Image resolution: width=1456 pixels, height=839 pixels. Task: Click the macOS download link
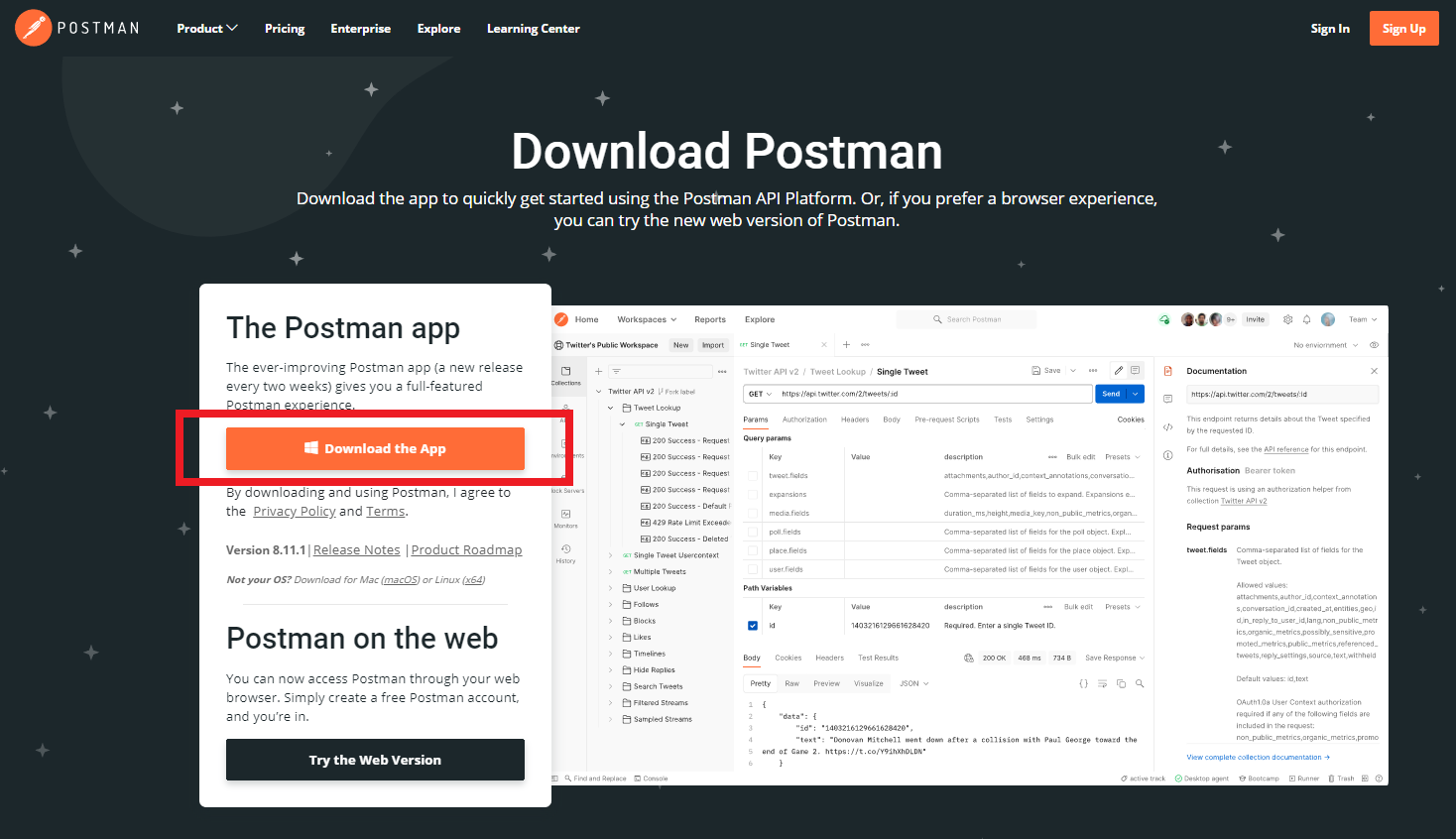pyautogui.click(x=401, y=580)
